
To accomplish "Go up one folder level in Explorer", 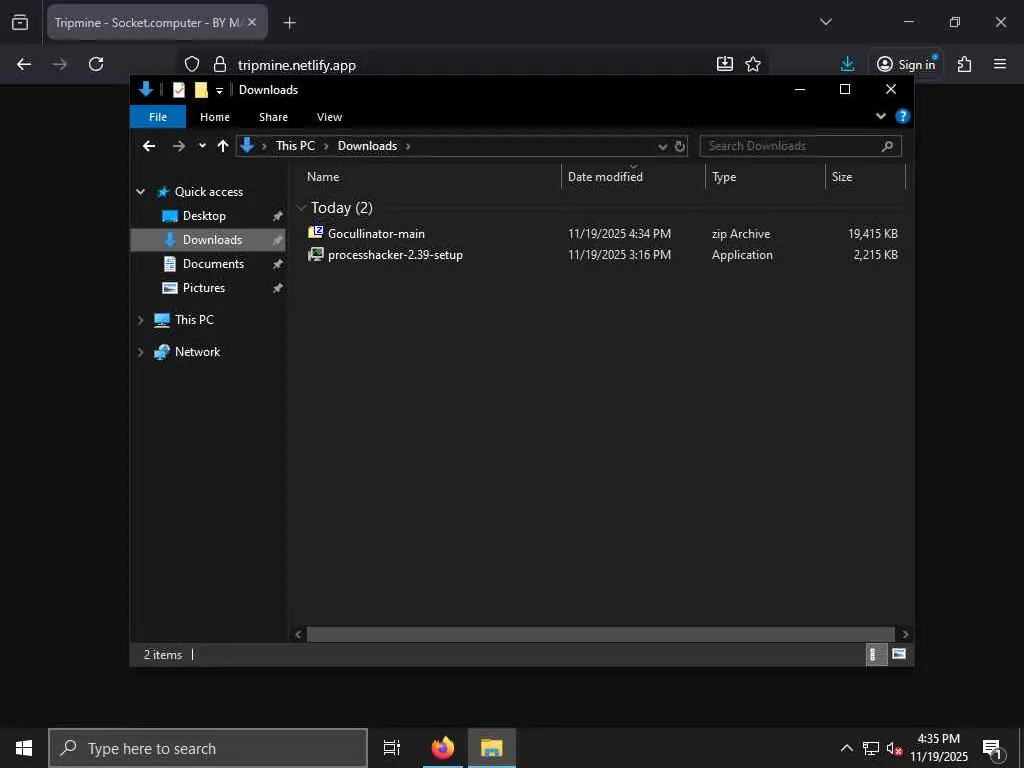I will 223,146.
